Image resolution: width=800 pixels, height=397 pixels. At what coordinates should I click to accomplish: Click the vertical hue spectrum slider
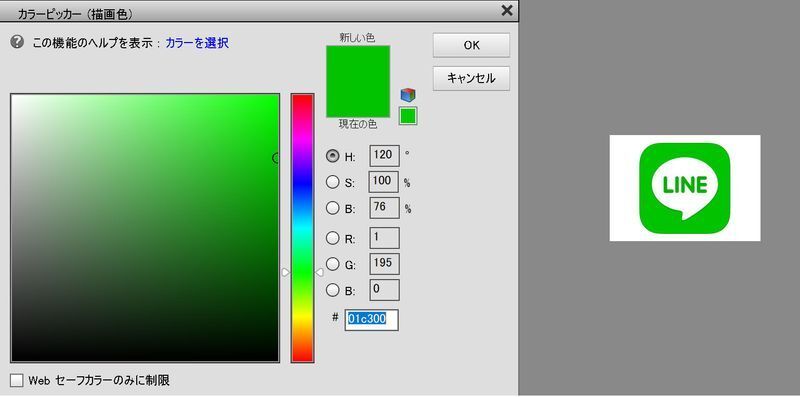[303, 228]
